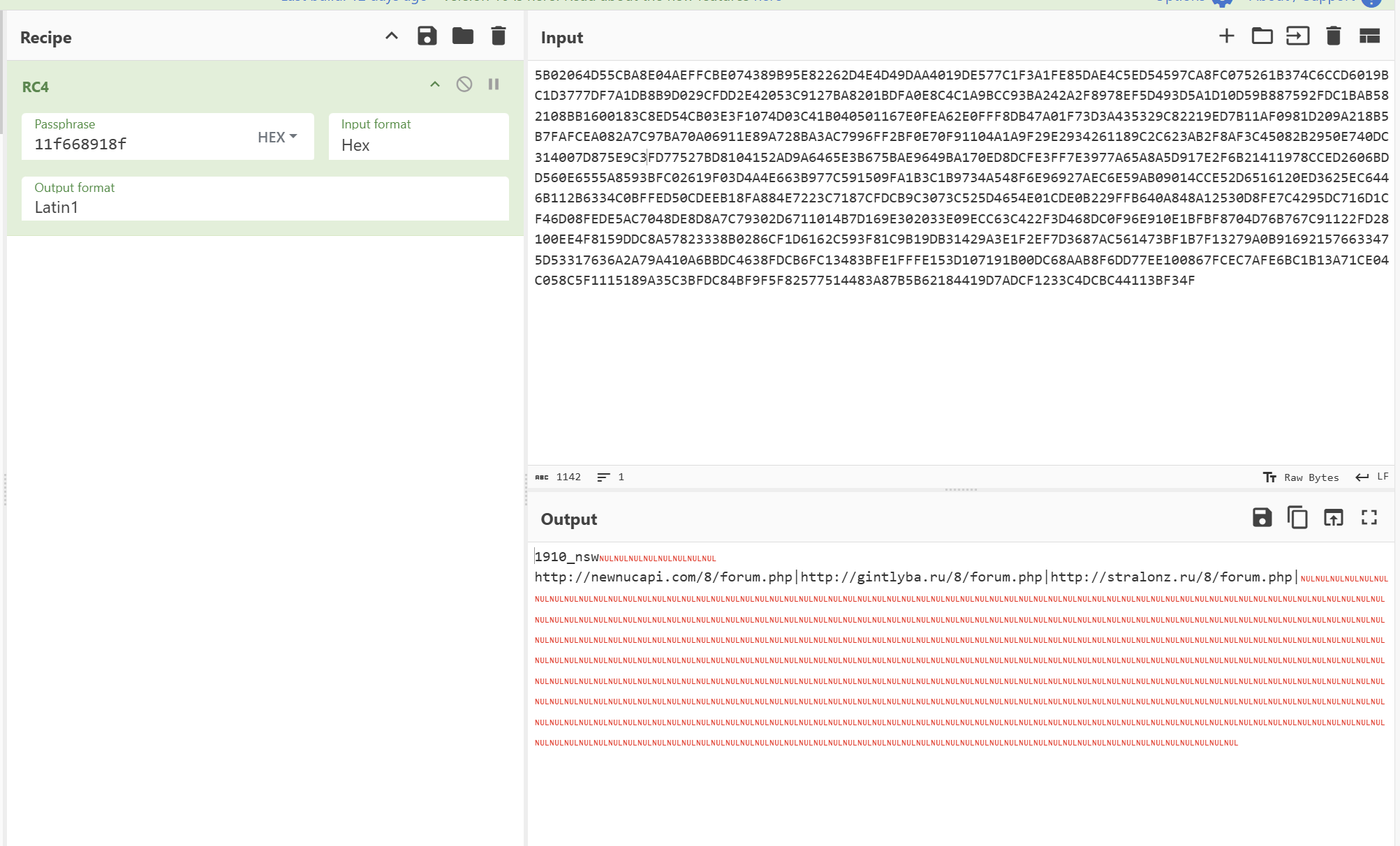Open the Input format Hex dropdown
This screenshot has width=1400, height=846.
point(419,137)
